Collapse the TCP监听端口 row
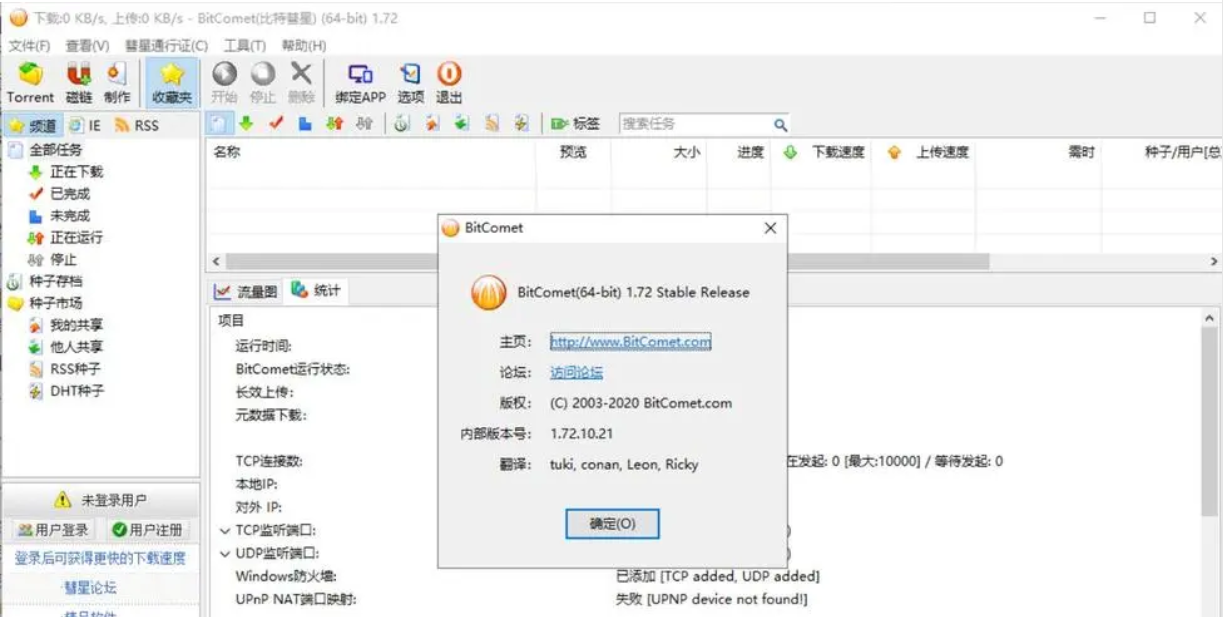This screenshot has height=617, width=1223. click(225, 531)
